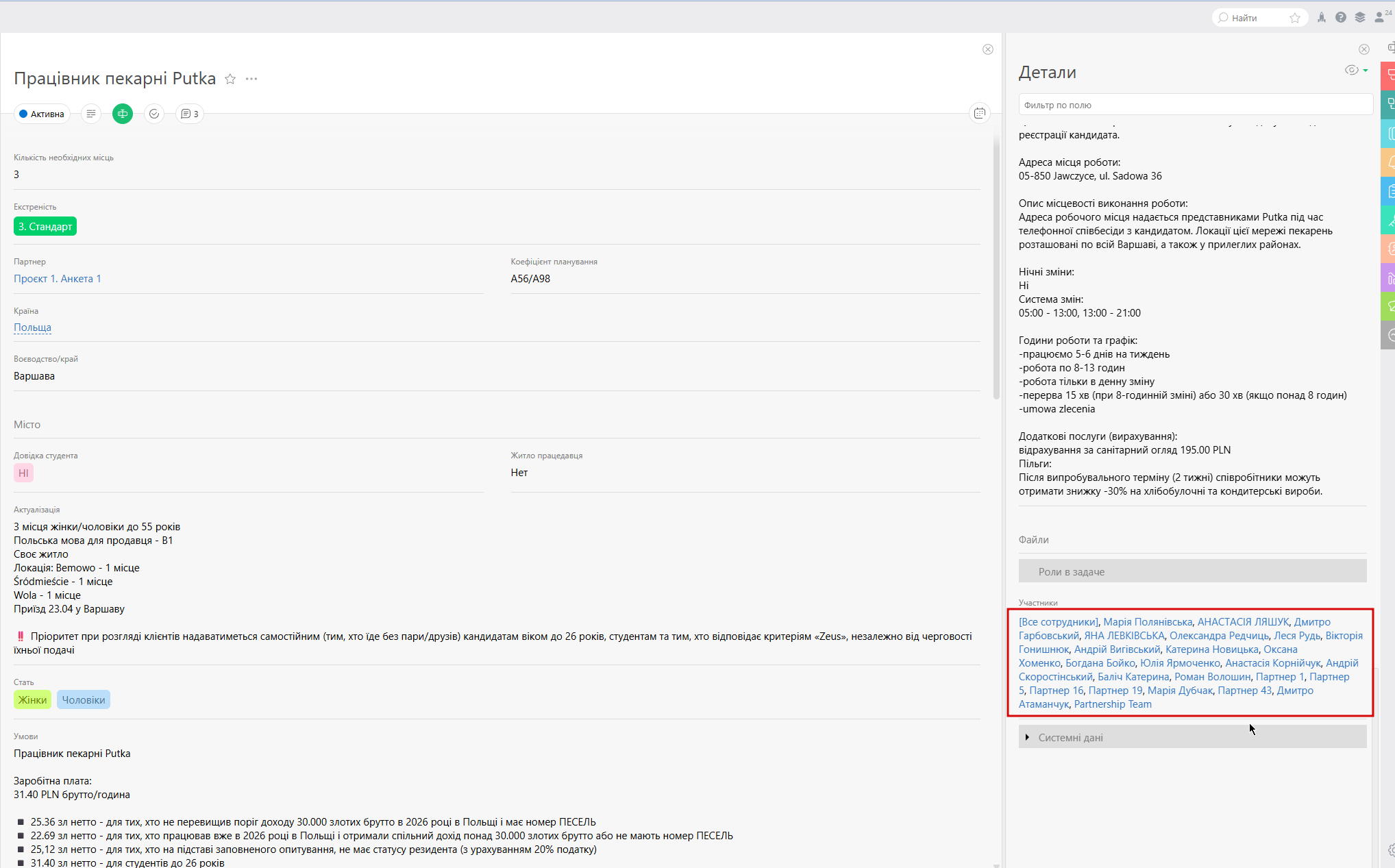Star the Працівник пекарні Putka task title
The image size is (1395, 868).
230,79
